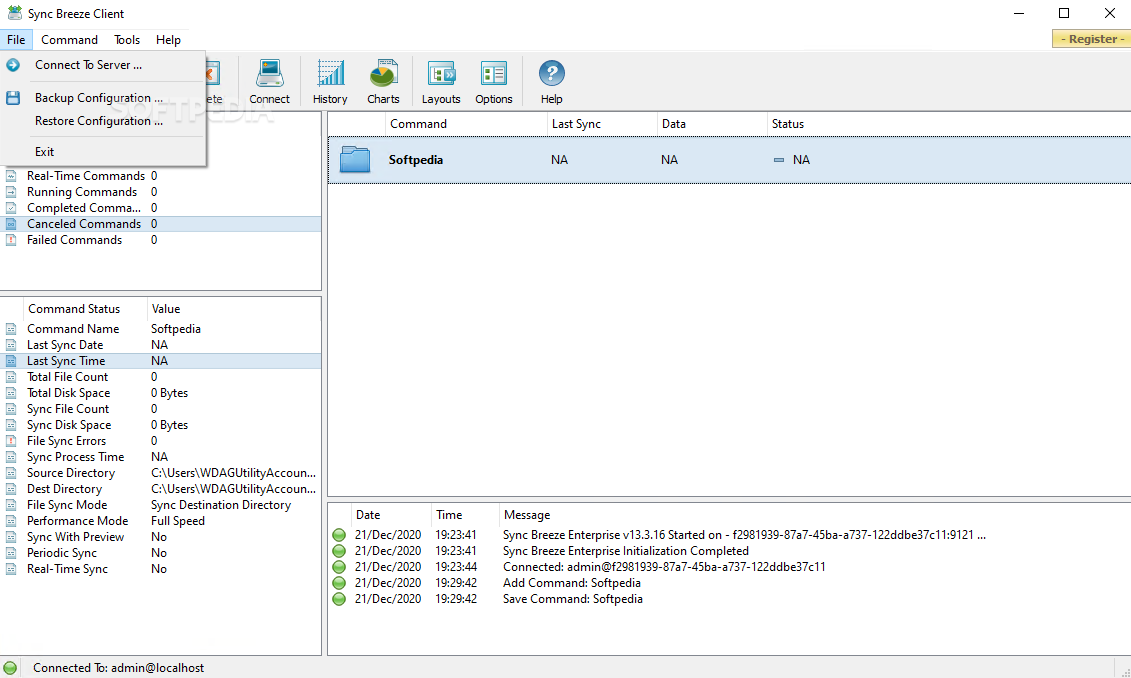The image size is (1131, 678).
Task: Select the Sync Process Time row
Action: pos(161,457)
